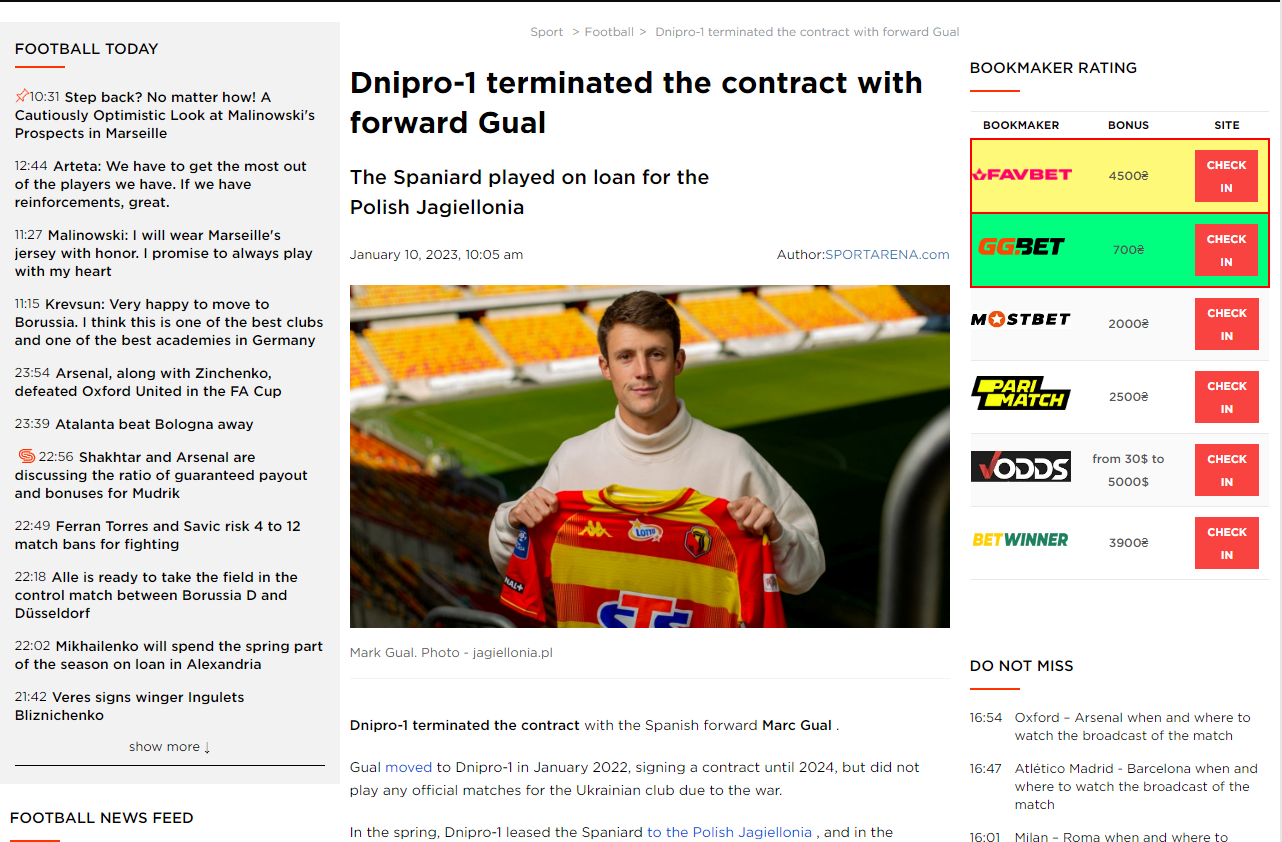The width and height of the screenshot is (1282, 842).
Task: Expand football today list with show more
Action: 170,746
